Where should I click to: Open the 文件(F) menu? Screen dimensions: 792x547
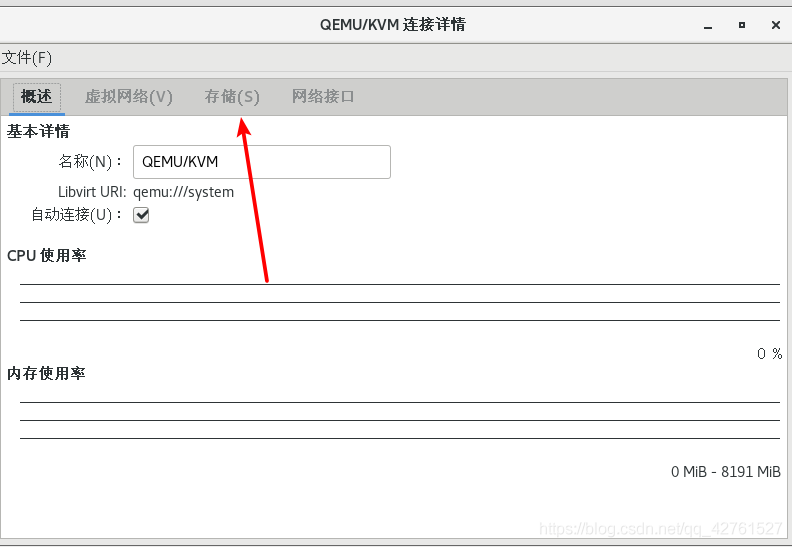(26, 58)
